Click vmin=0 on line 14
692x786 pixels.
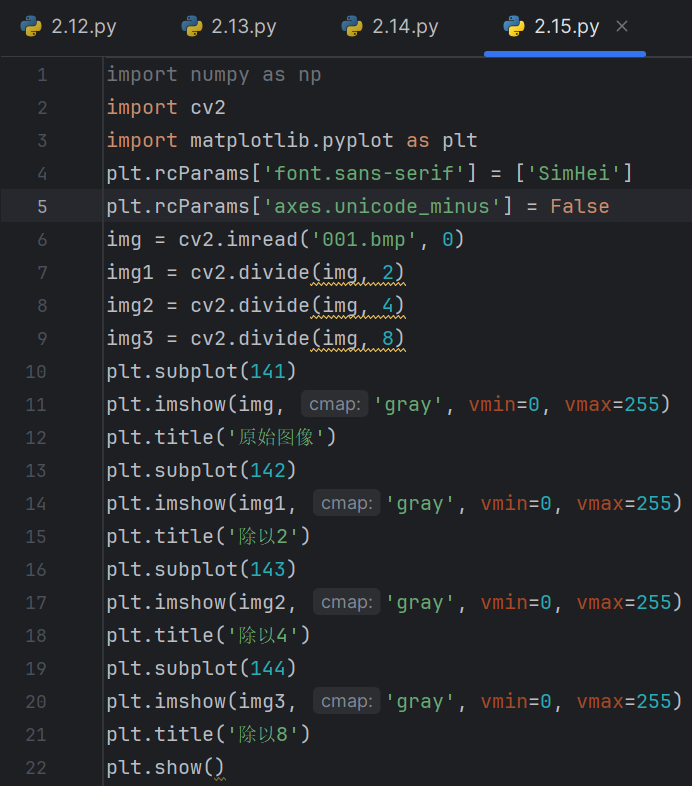click(516, 503)
